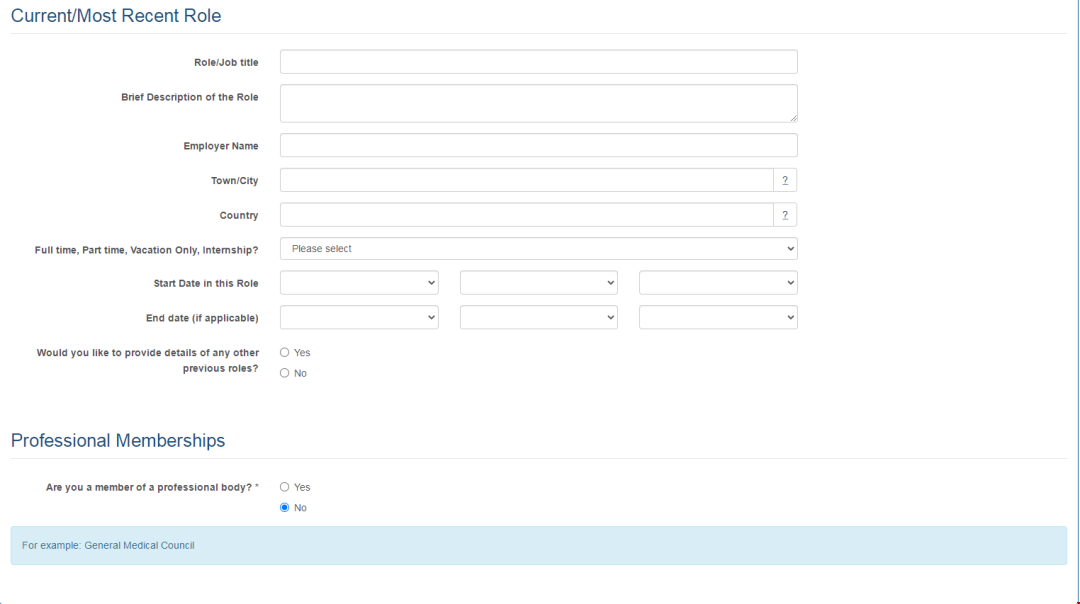Viewport: 1080px width, 604px height.
Task: Open the last End date dropdown
Action: (718, 317)
